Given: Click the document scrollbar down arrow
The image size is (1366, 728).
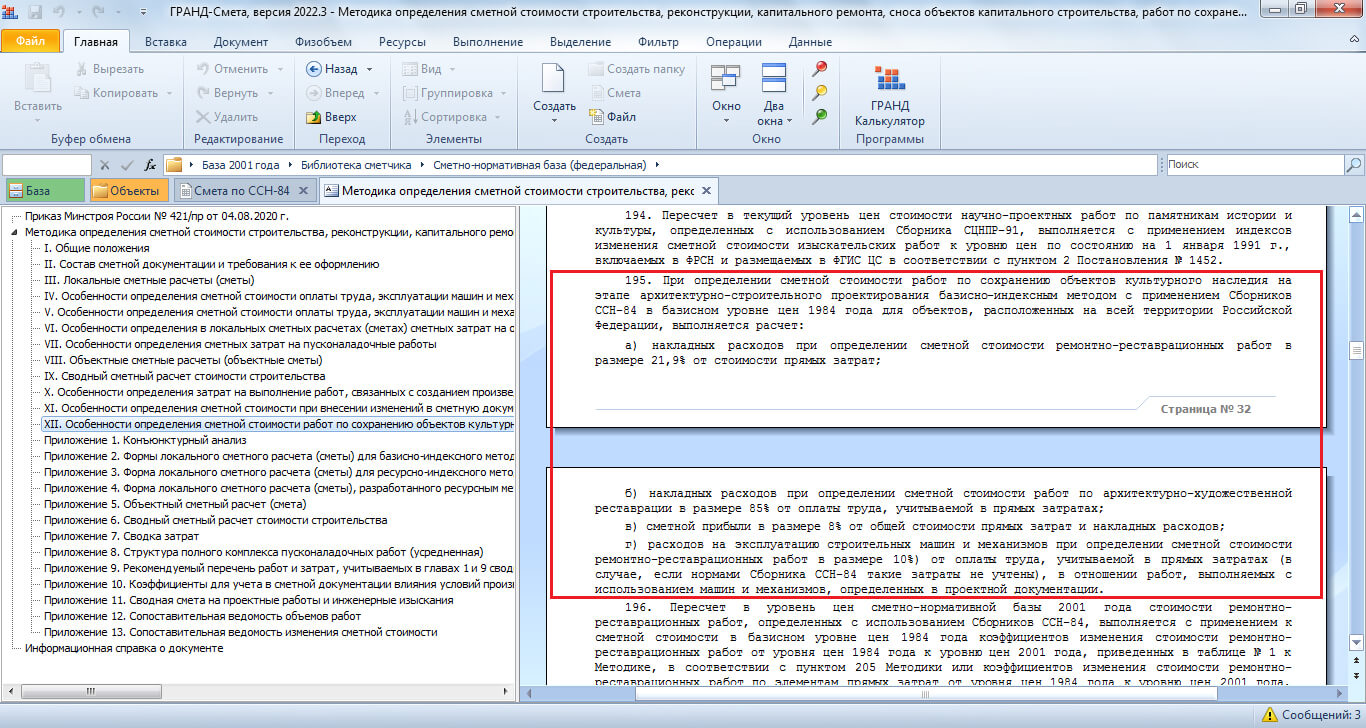Looking at the screenshot, I should click(x=1356, y=643).
